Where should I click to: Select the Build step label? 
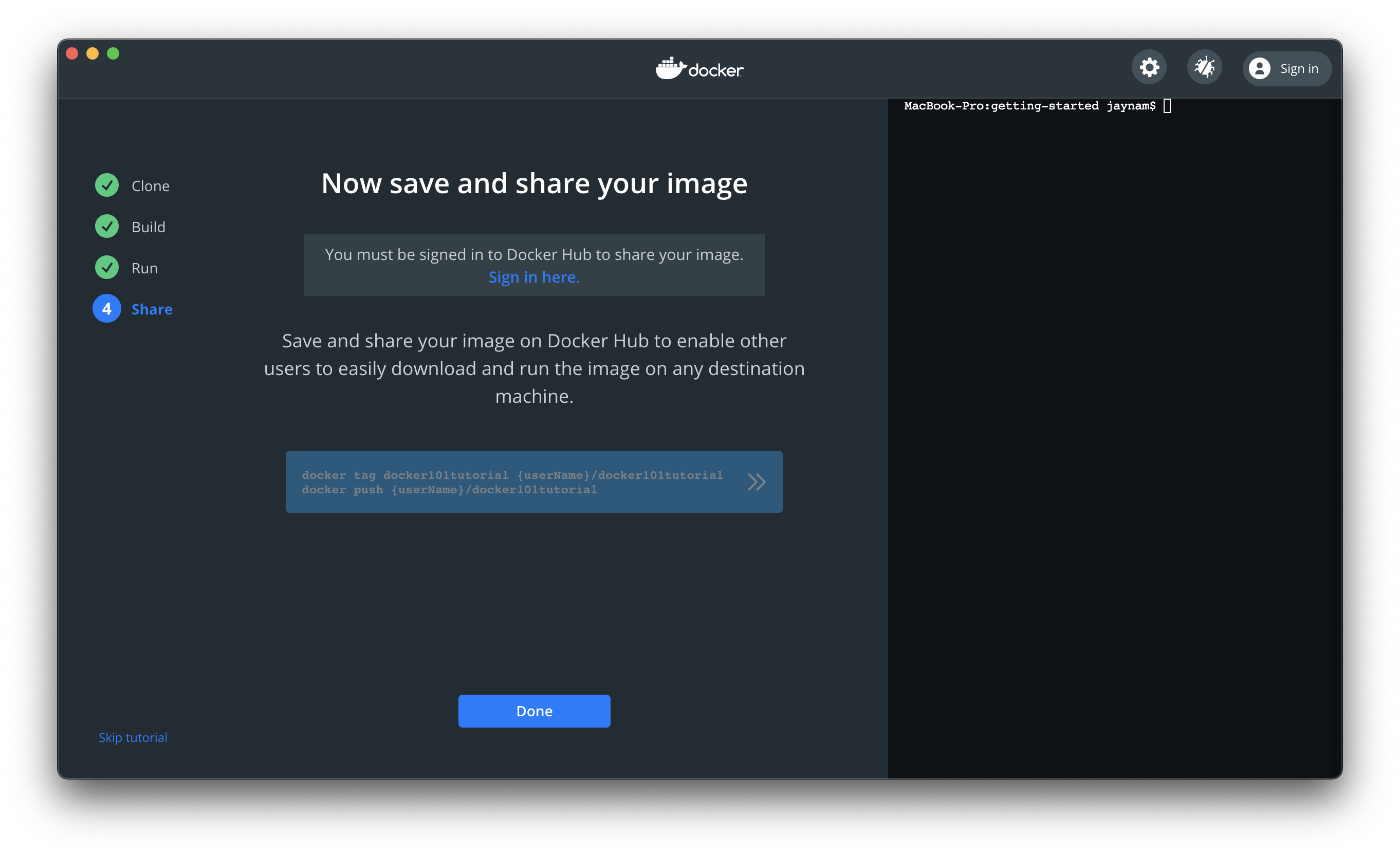tap(149, 227)
